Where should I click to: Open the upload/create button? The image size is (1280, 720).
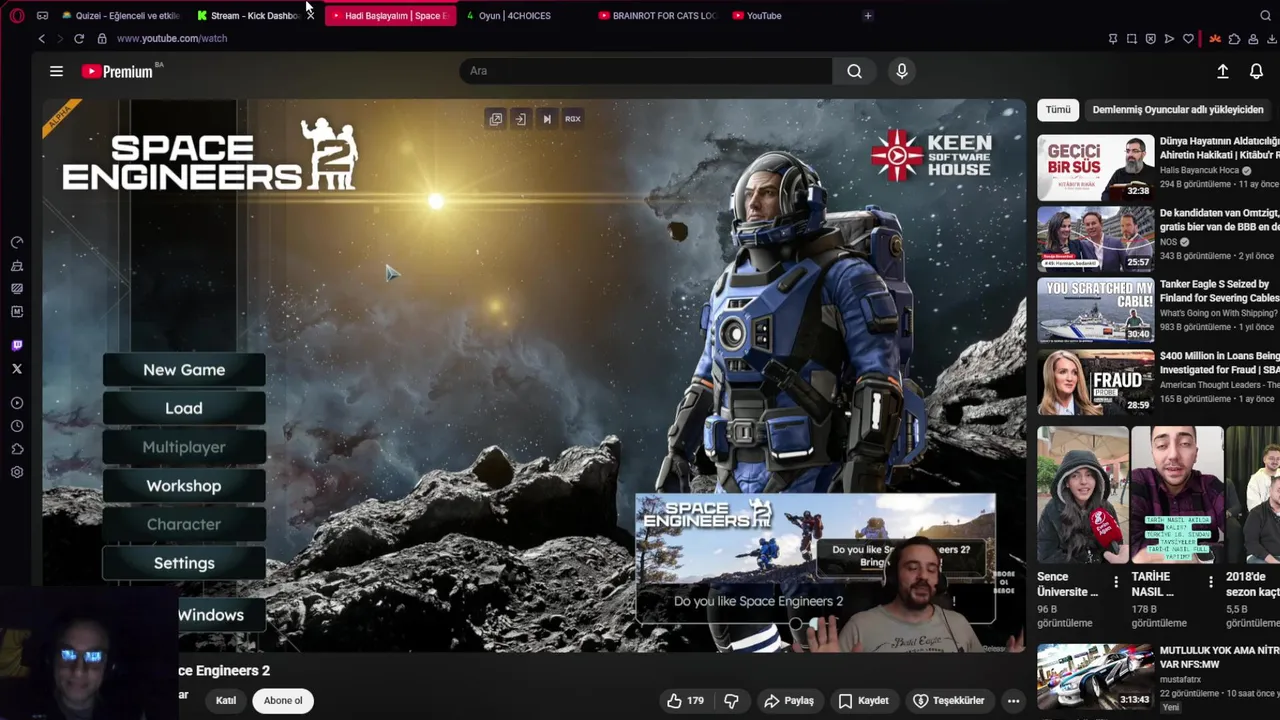(x=1222, y=71)
